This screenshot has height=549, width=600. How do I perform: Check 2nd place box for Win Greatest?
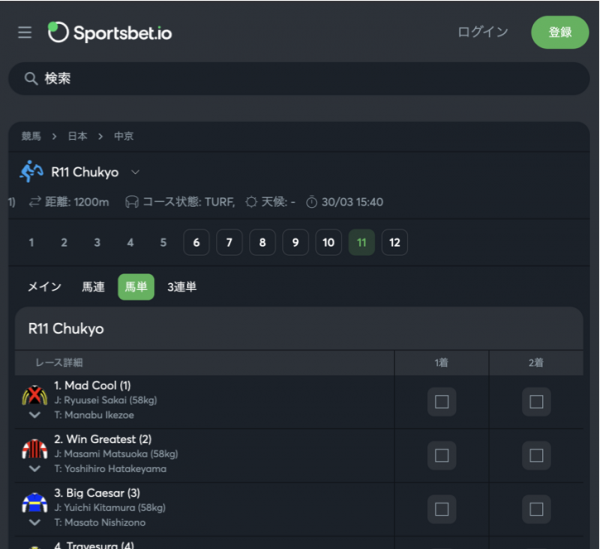coord(537,456)
